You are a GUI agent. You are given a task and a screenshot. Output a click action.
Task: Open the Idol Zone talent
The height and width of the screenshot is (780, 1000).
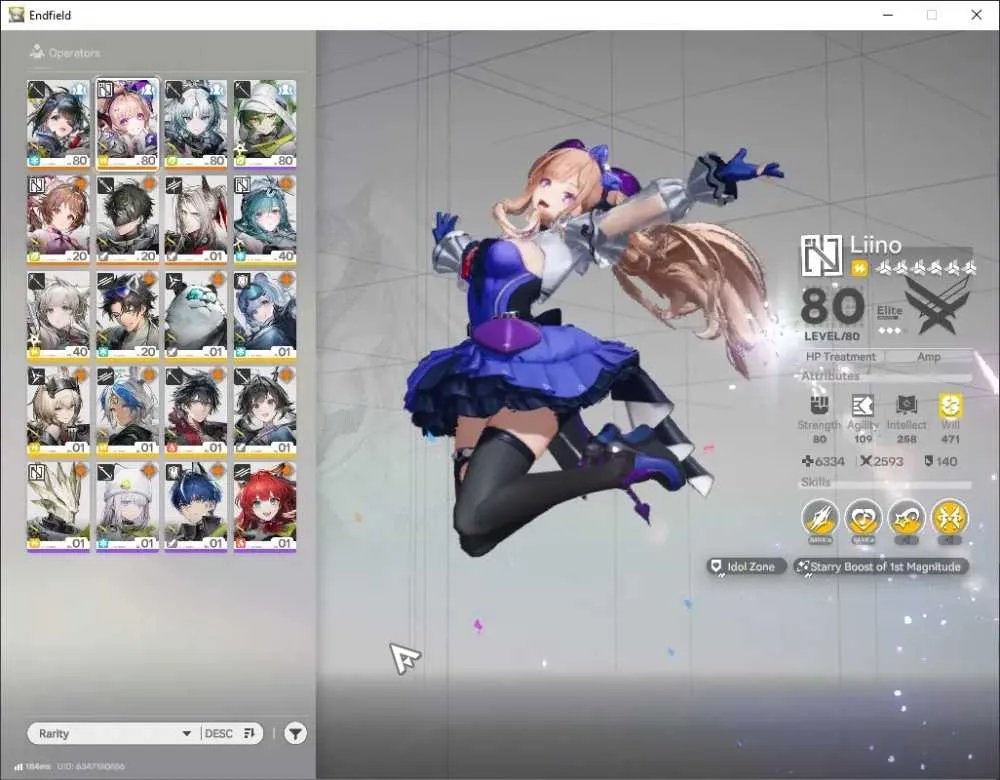tap(746, 566)
